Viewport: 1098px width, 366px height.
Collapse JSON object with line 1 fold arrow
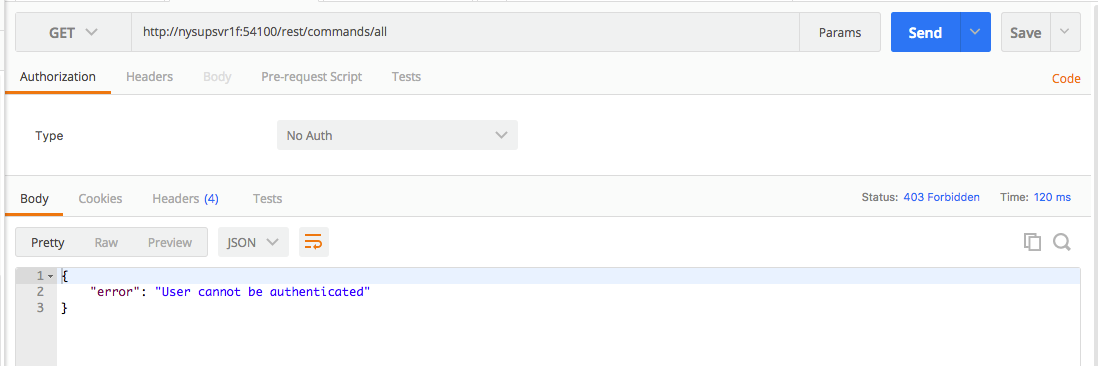(x=50, y=276)
